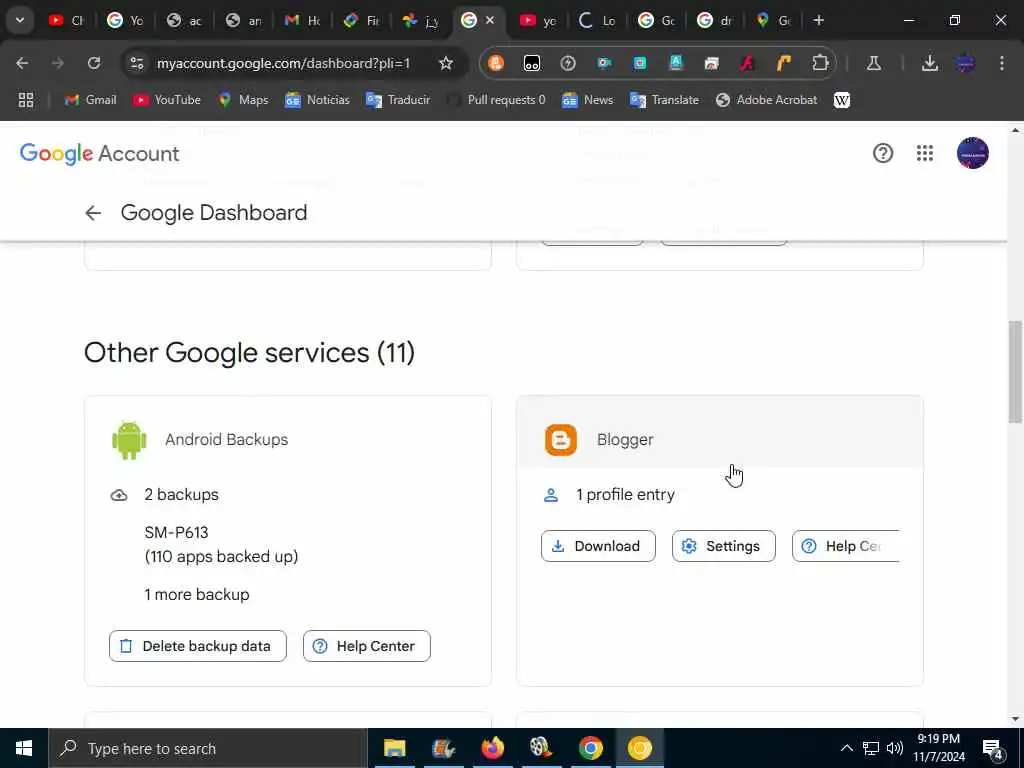Switch to the Google Photos tab
Screen dimensions: 1024x768
point(421,20)
